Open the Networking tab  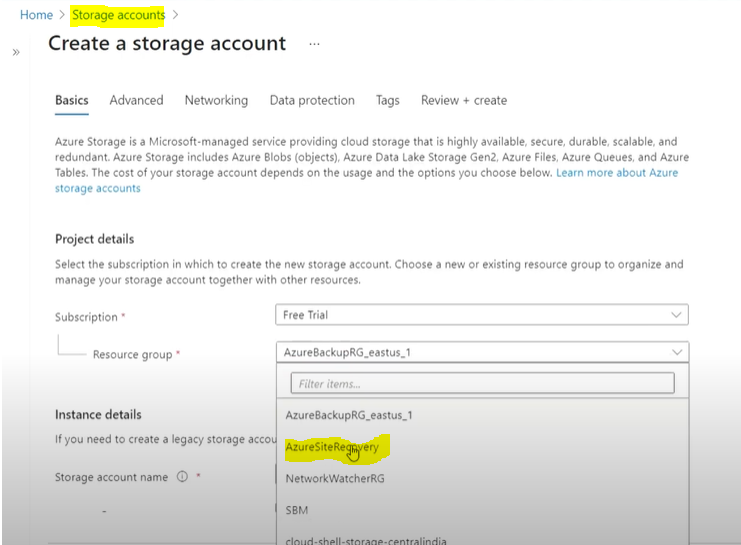click(216, 101)
